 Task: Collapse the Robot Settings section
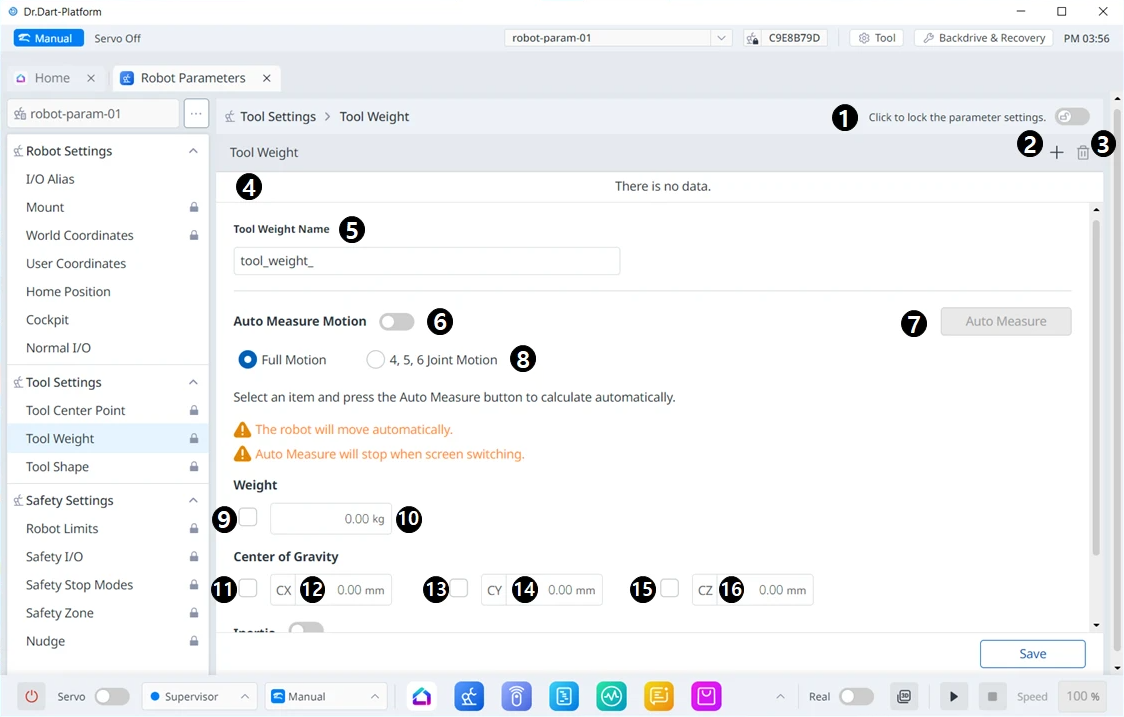(x=193, y=151)
